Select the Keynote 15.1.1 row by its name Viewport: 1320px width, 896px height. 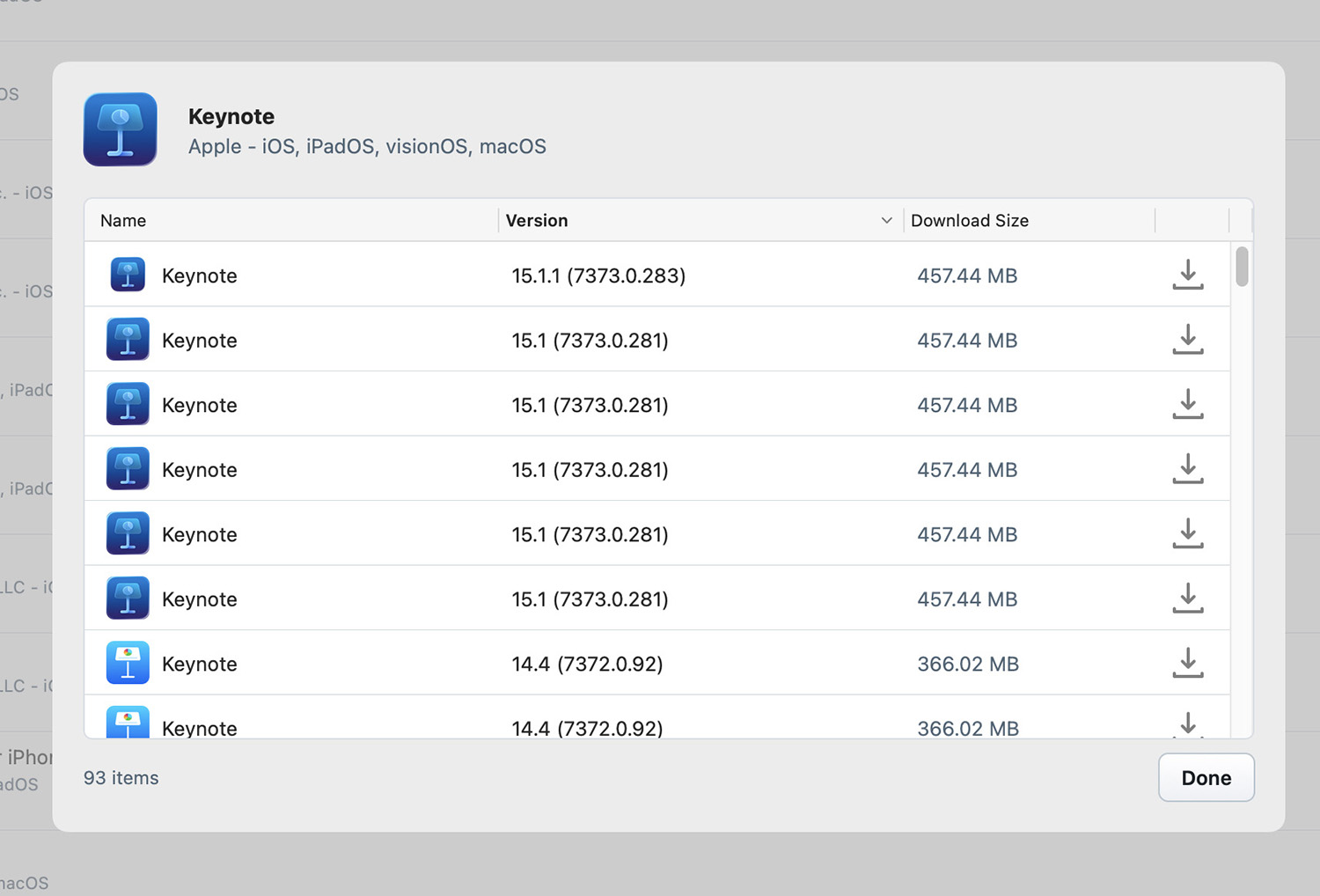[x=200, y=275]
